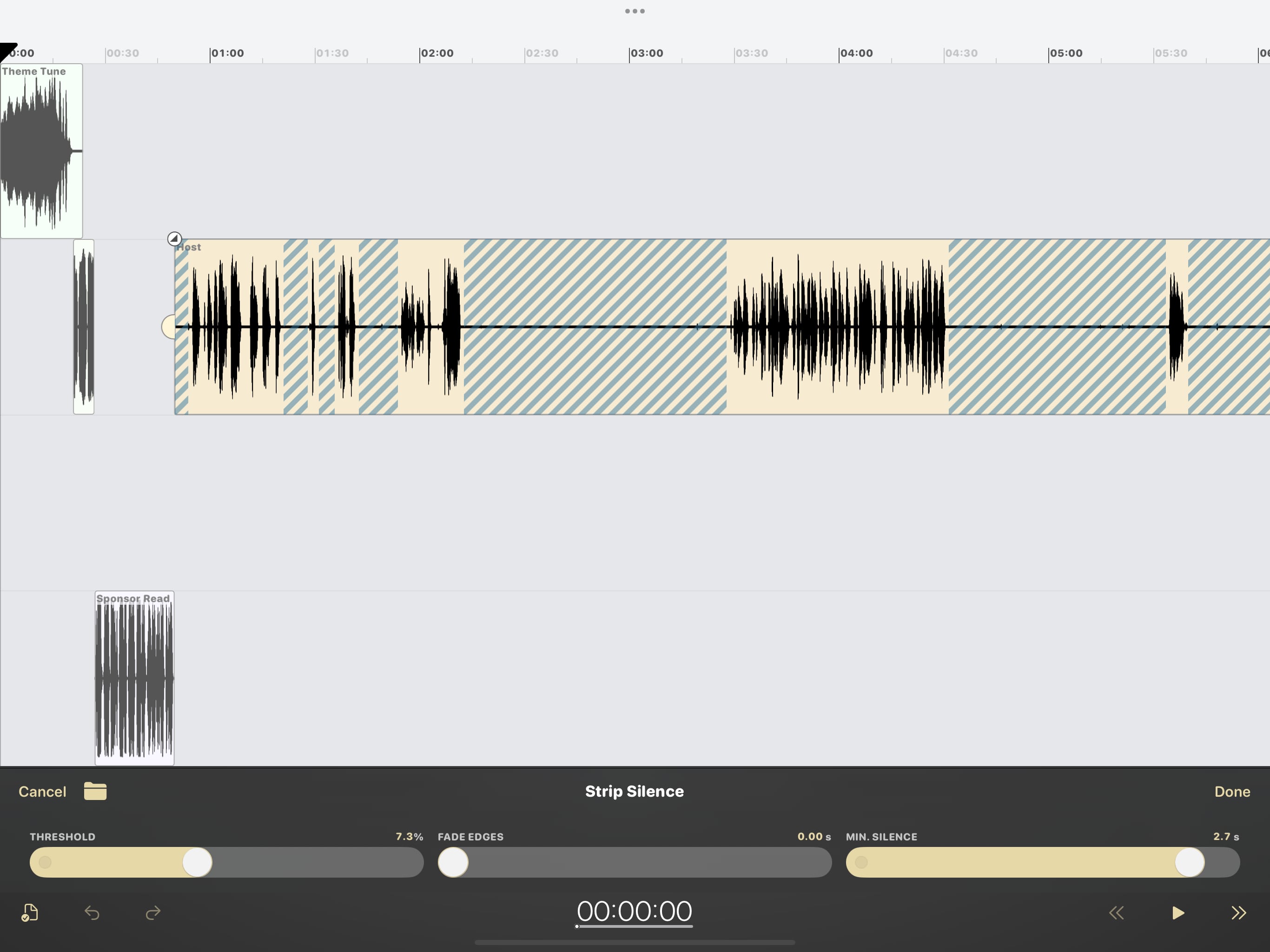Select the Theme Tune clip
The image size is (1270, 952).
(x=41, y=151)
